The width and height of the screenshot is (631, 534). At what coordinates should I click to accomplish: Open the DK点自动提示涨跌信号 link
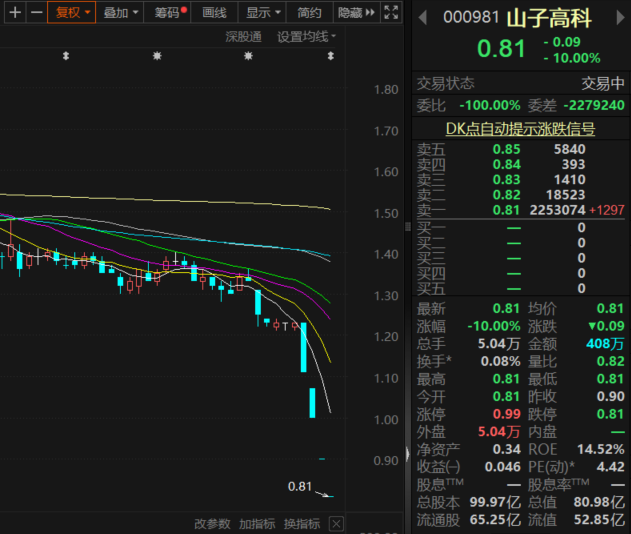click(520, 129)
